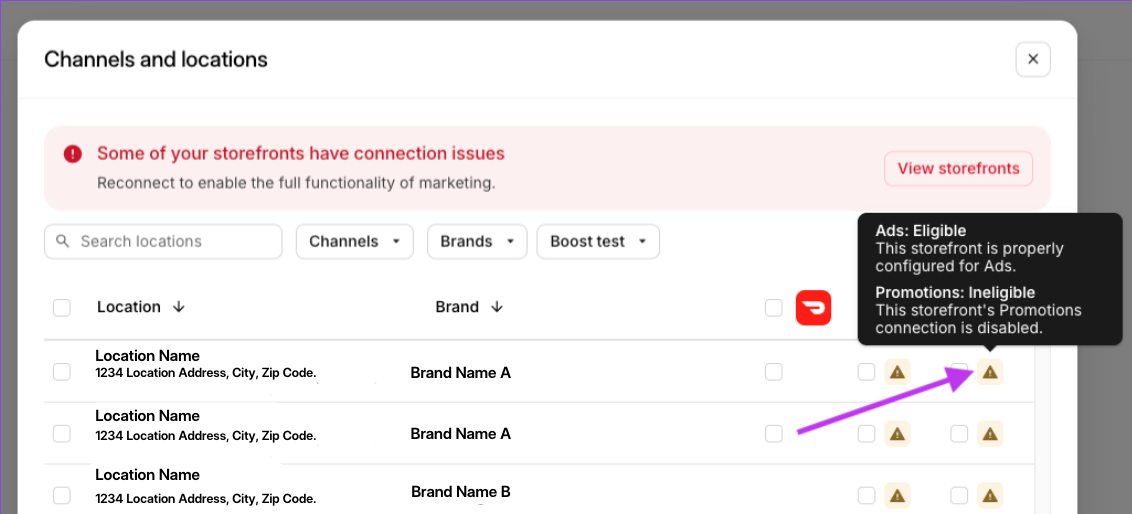The height and width of the screenshot is (514, 1132).
Task: Tick the select-all checkbox beside the Location header
Action: (x=62, y=308)
